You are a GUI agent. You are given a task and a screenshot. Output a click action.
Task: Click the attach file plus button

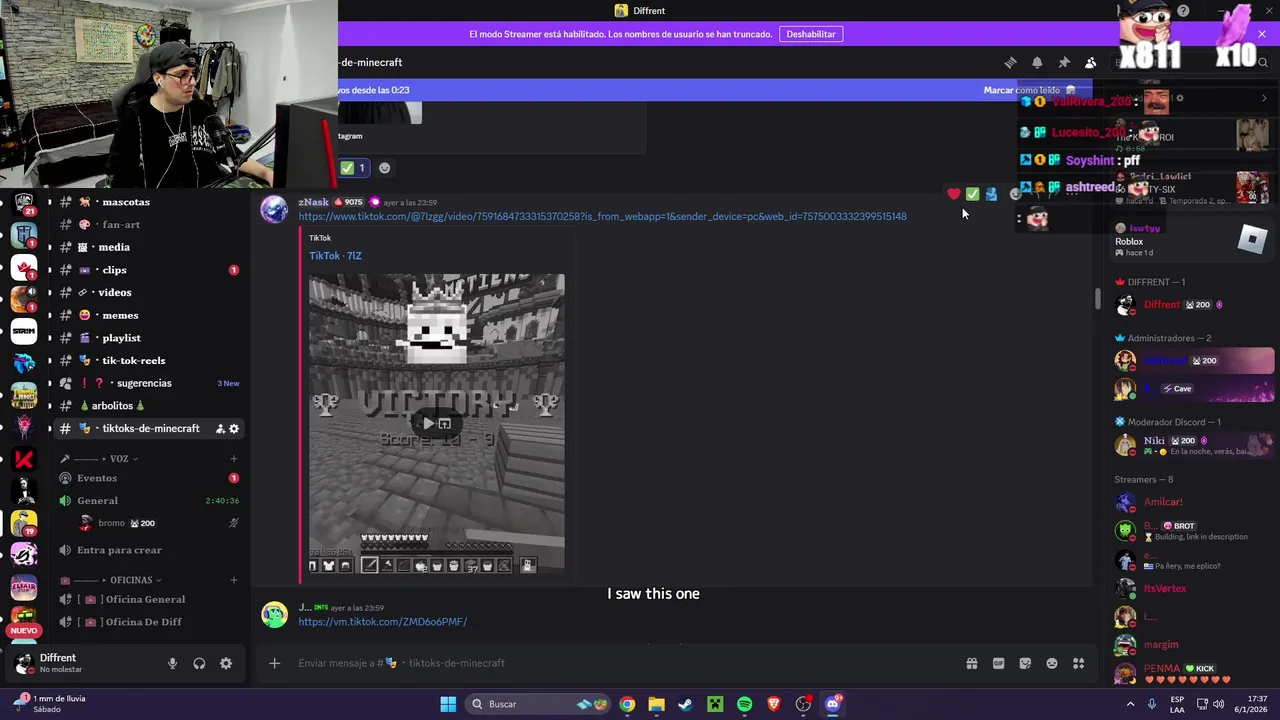coord(275,663)
